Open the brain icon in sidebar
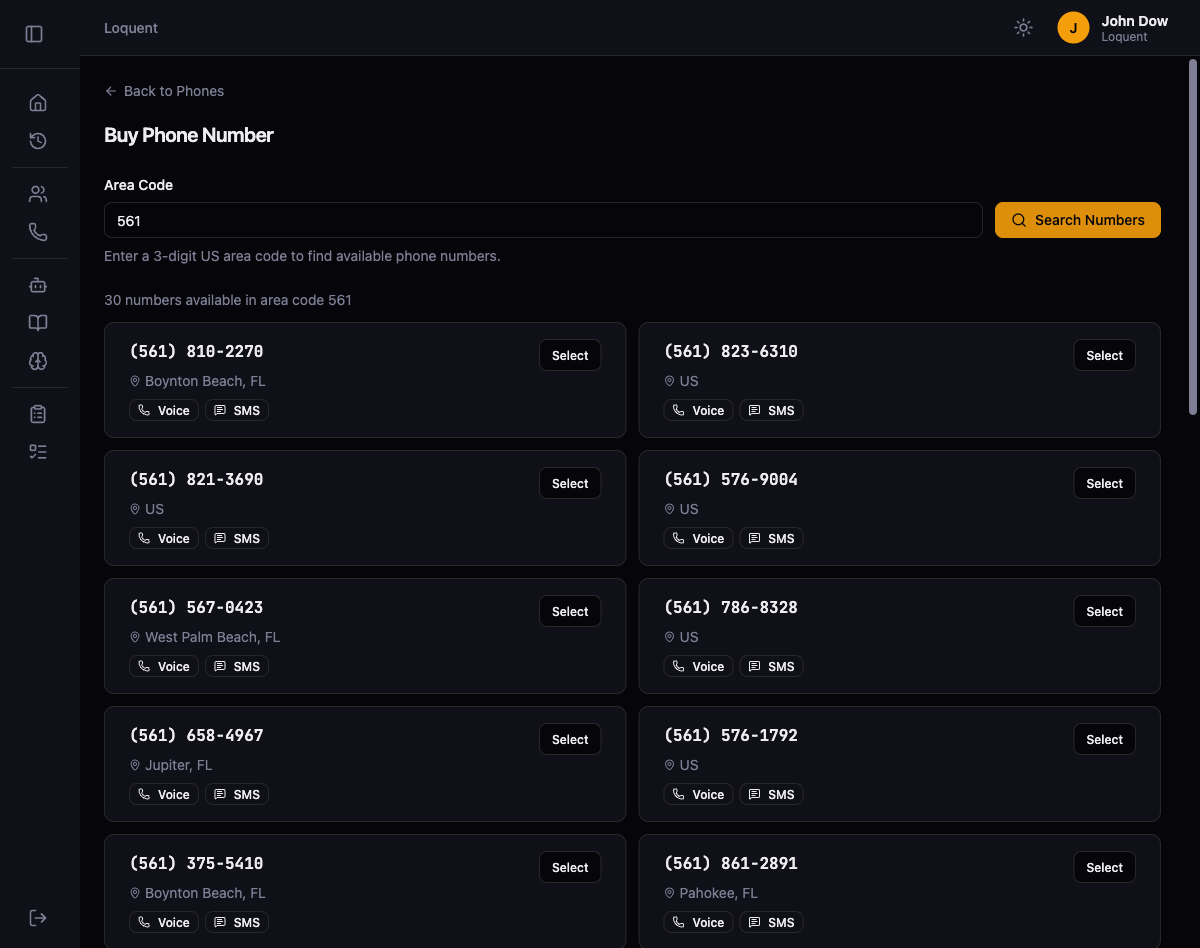This screenshot has width=1200, height=948. (x=38, y=361)
